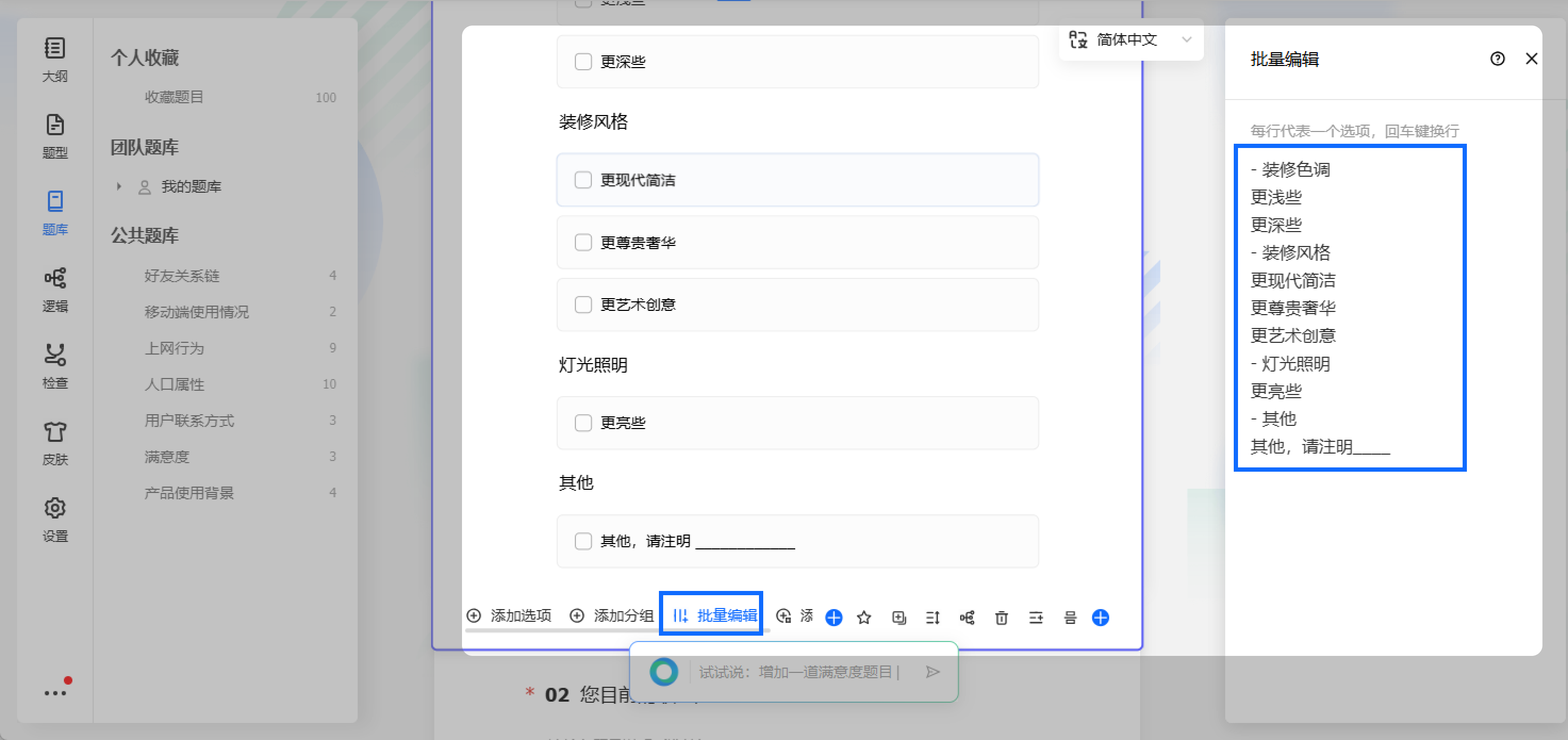Click the 装修风格 group title
The width and height of the screenshot is (1568, 740).
click(x=593, y=122)
